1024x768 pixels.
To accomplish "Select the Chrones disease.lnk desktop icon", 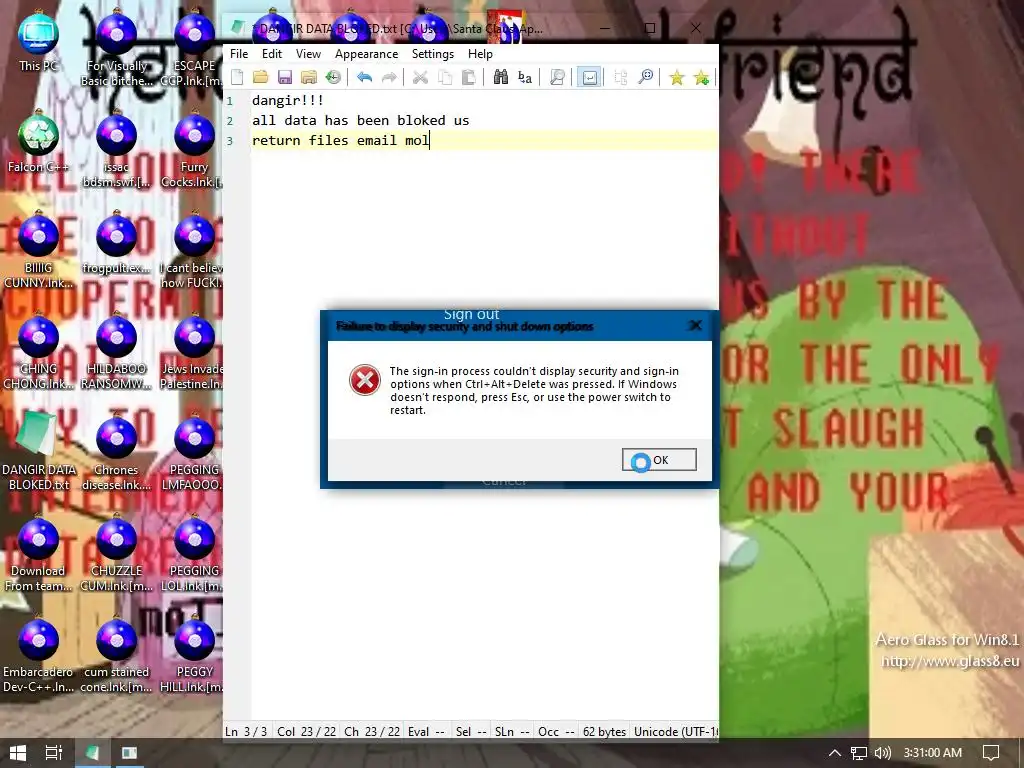I will pos(116,454).
